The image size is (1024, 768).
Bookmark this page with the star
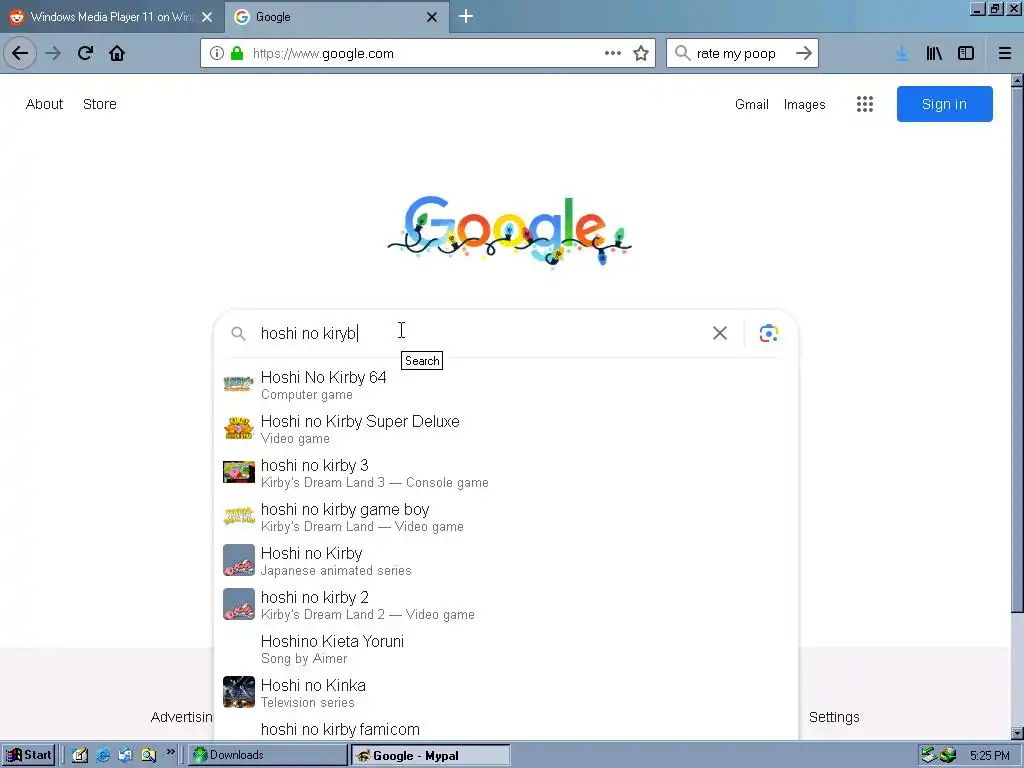point(641,54)
